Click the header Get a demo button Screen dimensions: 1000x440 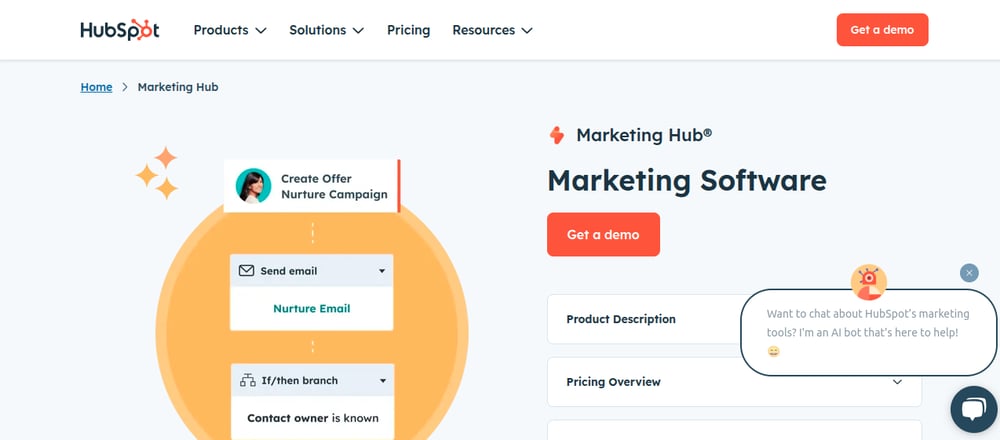[x=882, y=29]
